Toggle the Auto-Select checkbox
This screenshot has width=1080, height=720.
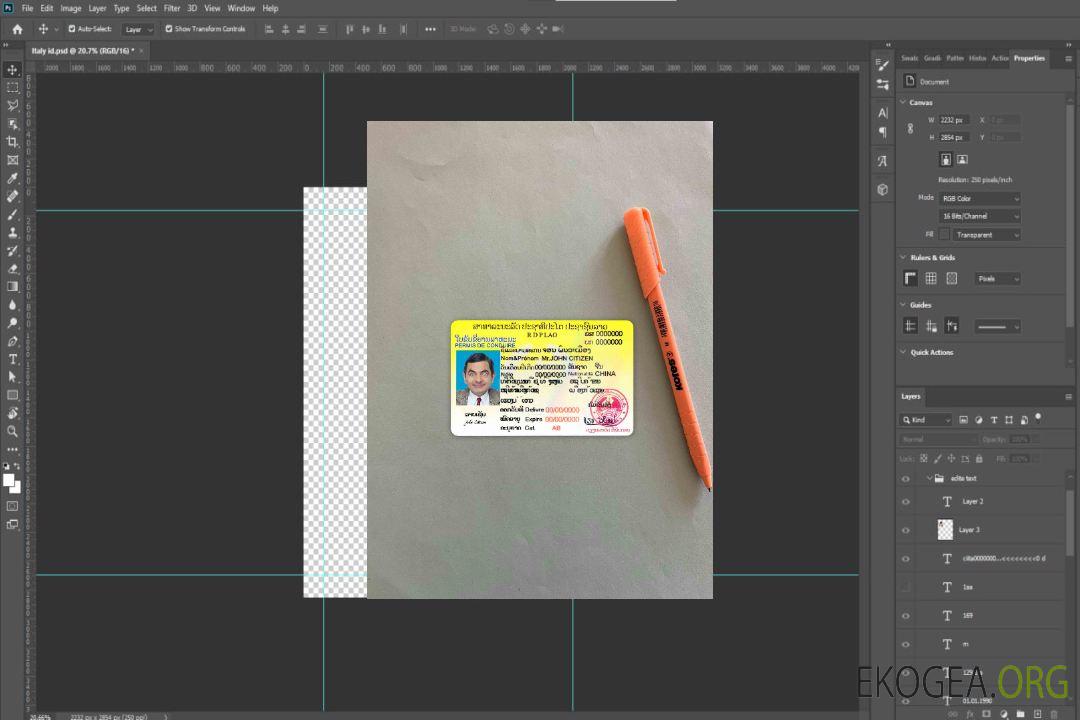pos(71,29)
